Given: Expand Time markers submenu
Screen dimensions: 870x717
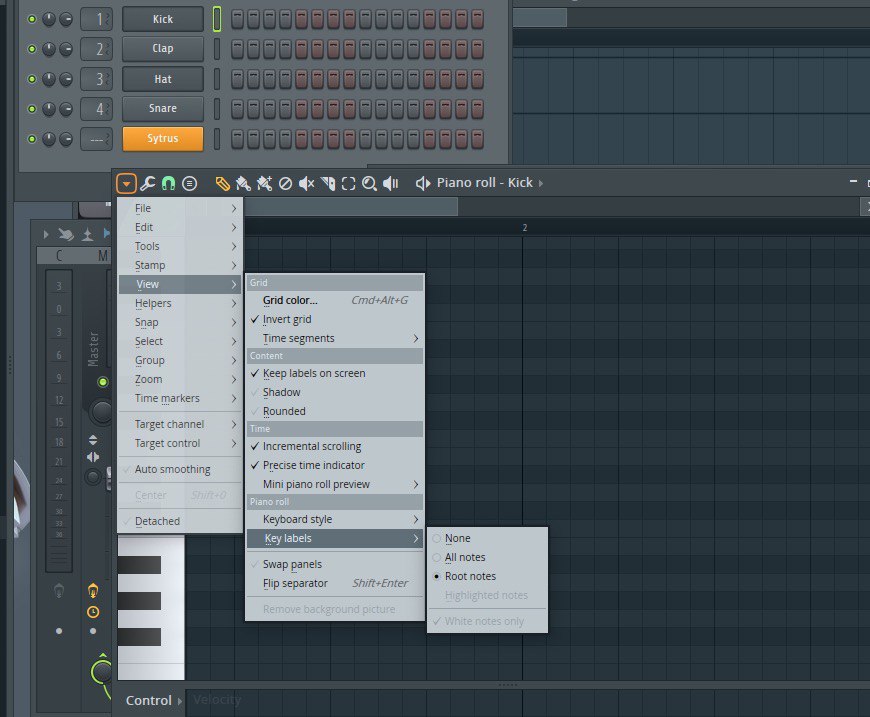Looking at the screenshot, I should click(180, 398).
